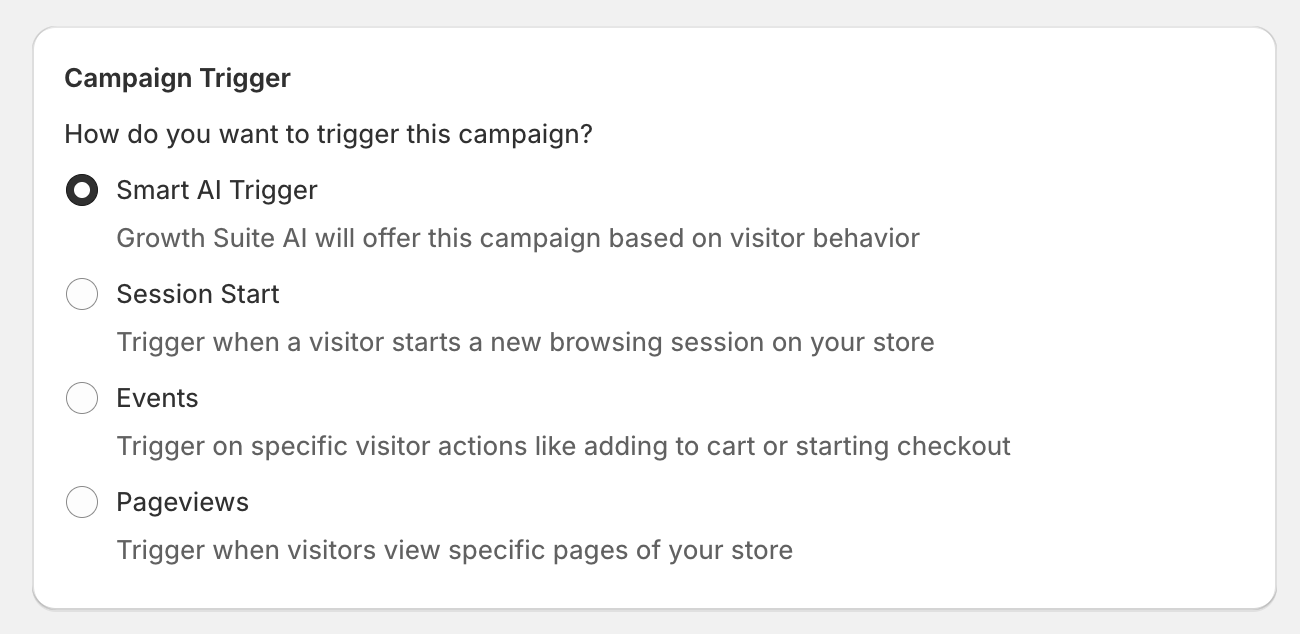Image resolution: width=1300 pixels, height=634 pixels.
Task: Click the trigger question prompt text
Action: pyautogui.click(x=328, y=133)
